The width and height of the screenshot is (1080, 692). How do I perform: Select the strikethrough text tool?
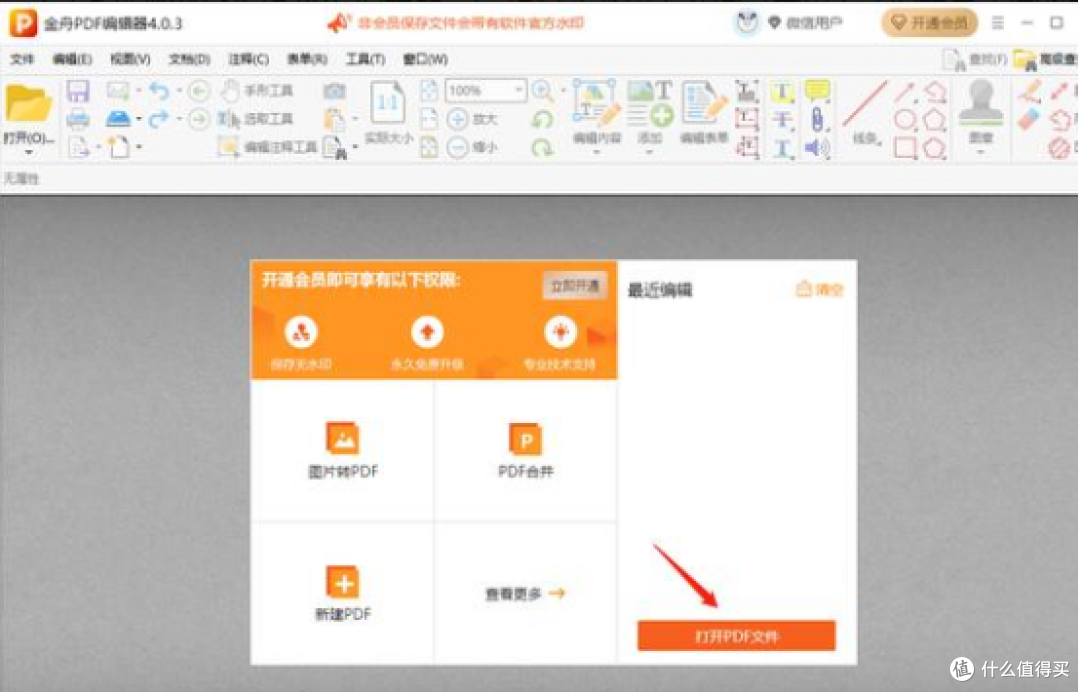782,120
